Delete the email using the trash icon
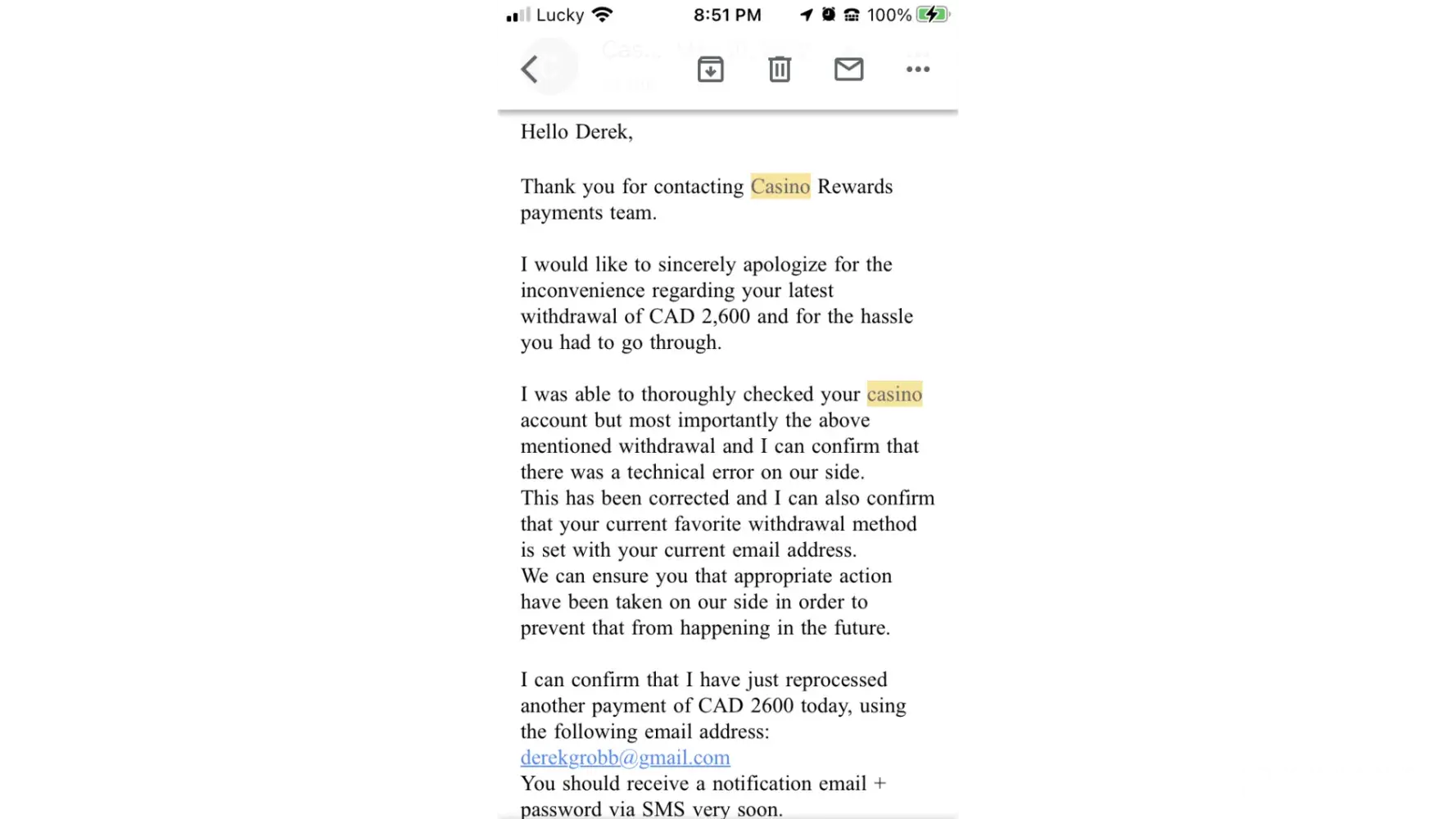Screen dimensions: 1456x819 coord(780,70)
